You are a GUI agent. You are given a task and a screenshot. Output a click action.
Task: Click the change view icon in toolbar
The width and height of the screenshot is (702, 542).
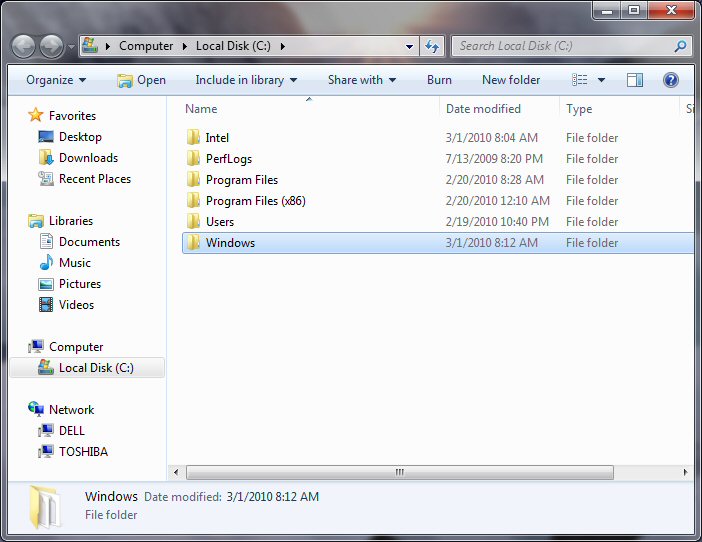coord(580,80)
